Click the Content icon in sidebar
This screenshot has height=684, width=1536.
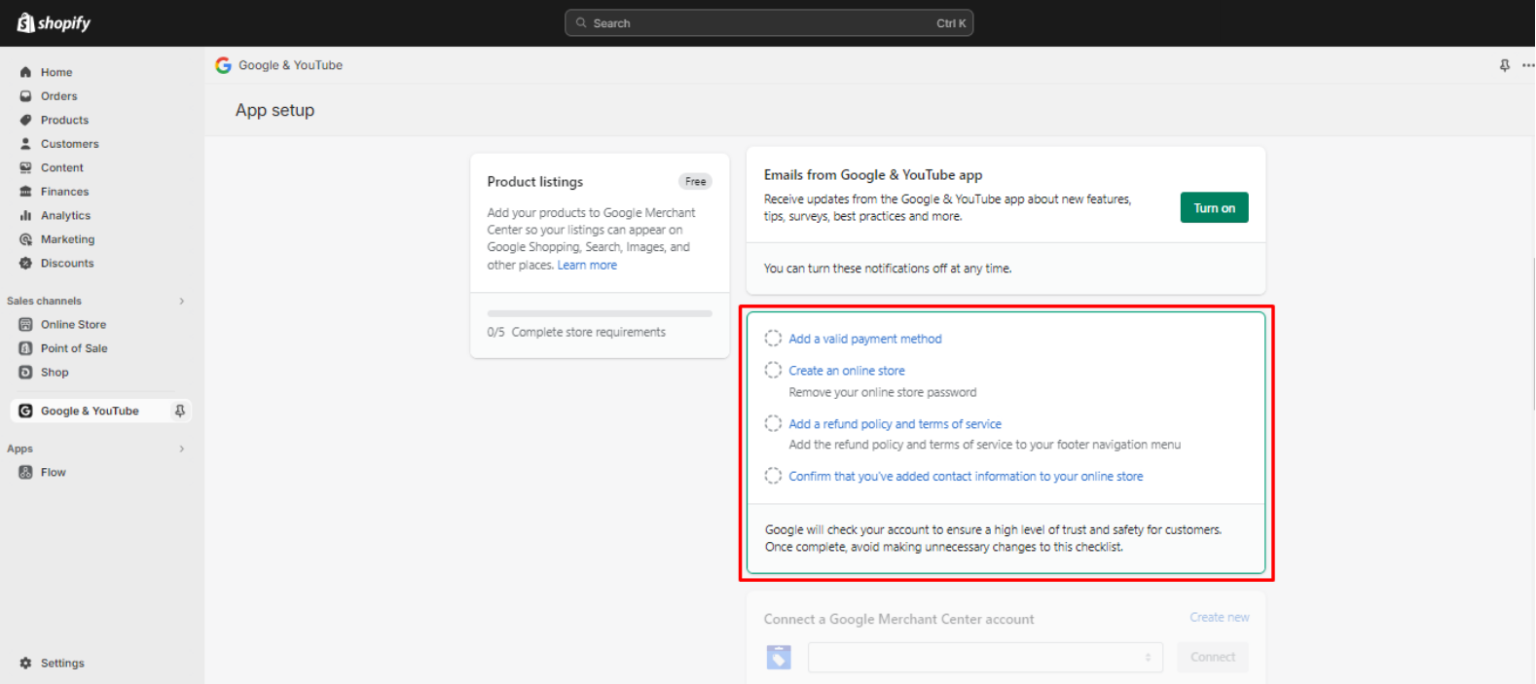click(26, 168)
